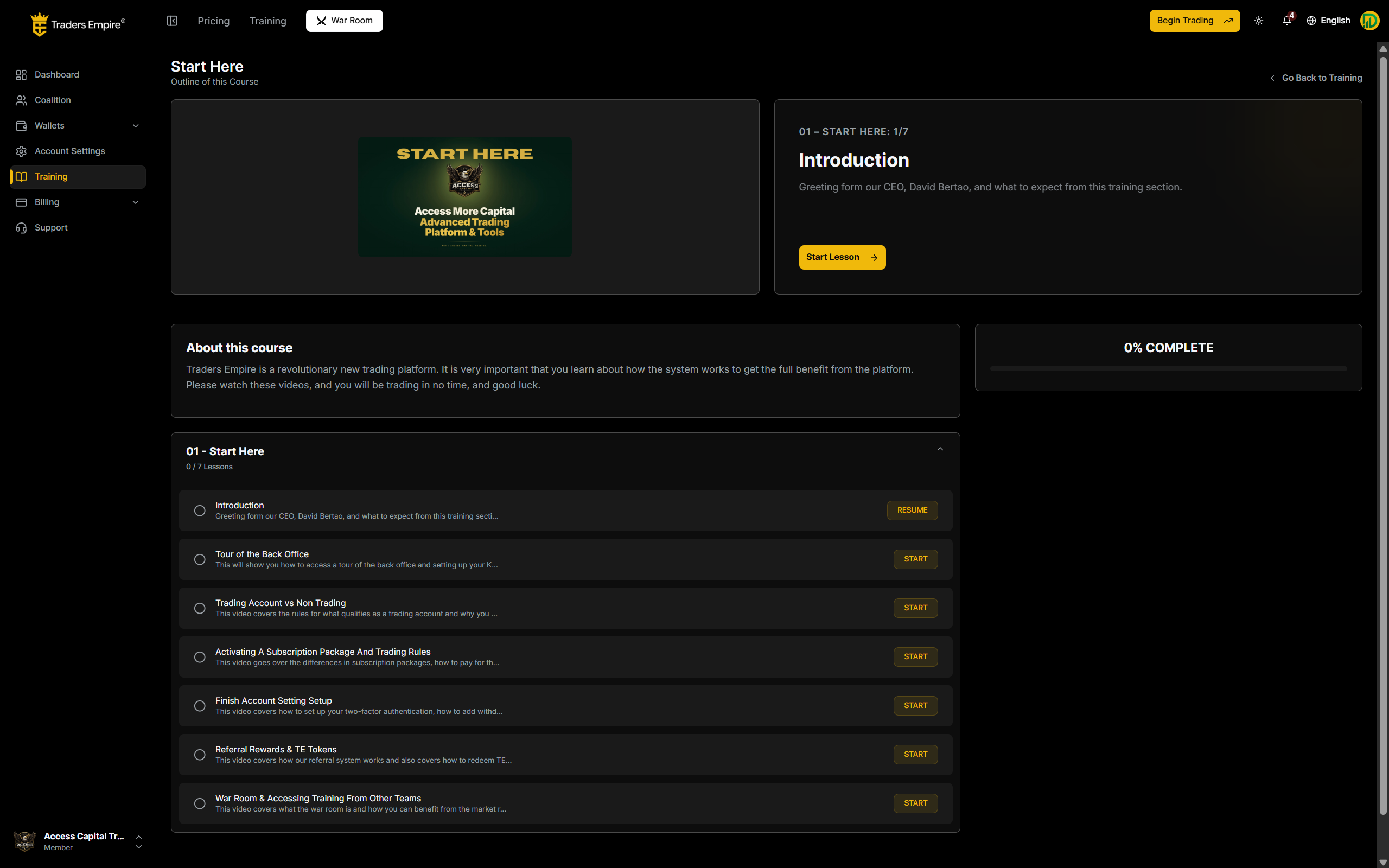
Task: Toggle Tour of the Back Office circle
Action: pyautogui.click(x=200, y=559)
